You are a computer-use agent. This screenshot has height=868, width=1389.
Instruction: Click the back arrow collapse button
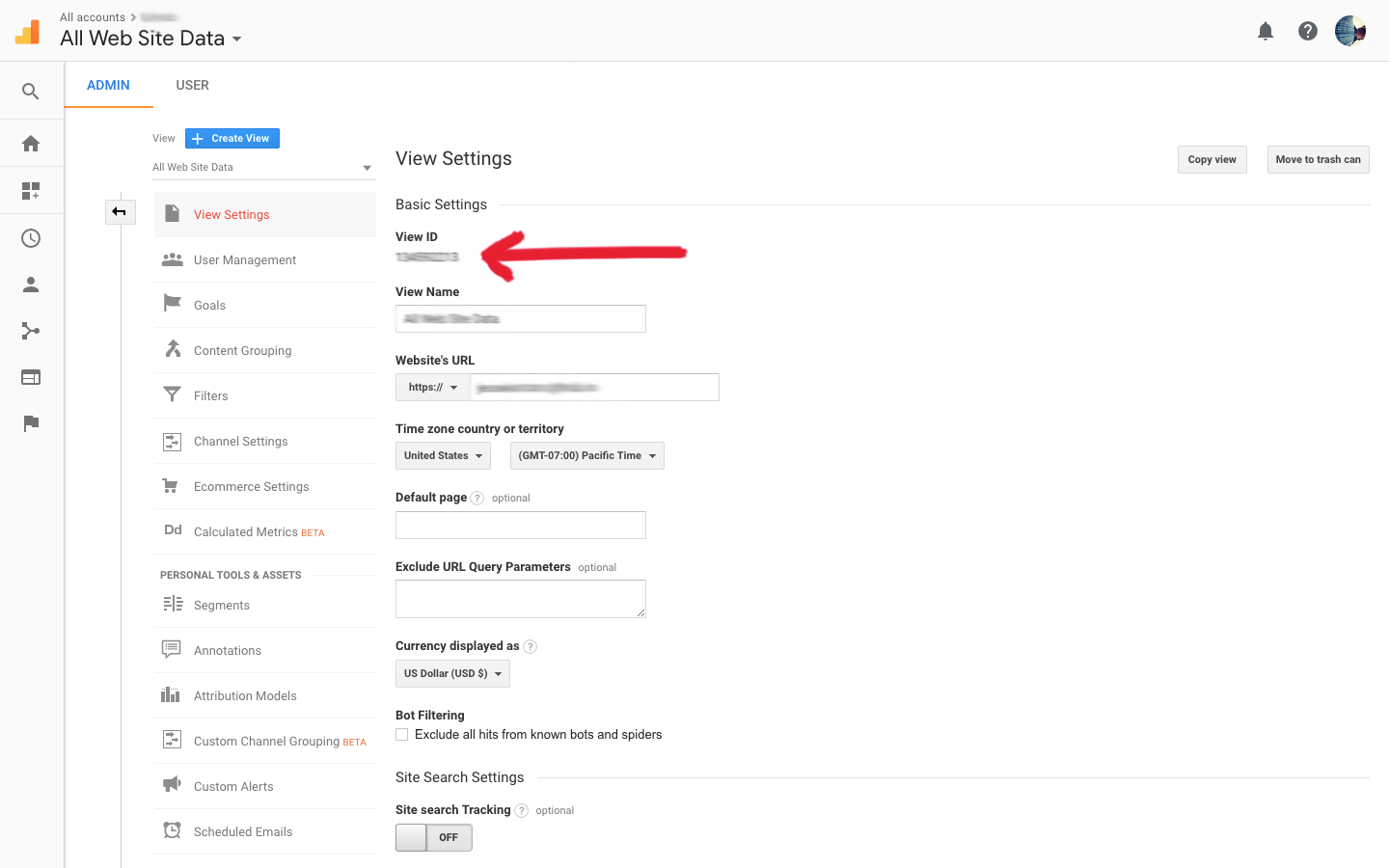pos(120,211)
